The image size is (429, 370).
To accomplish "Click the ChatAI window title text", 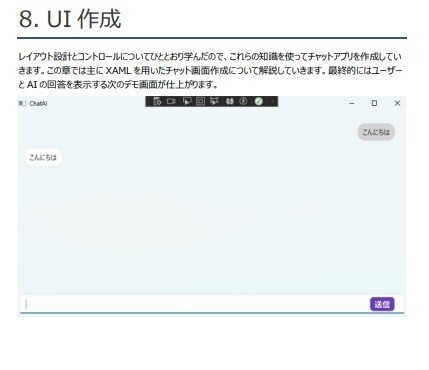I will [x=38, y=104].
